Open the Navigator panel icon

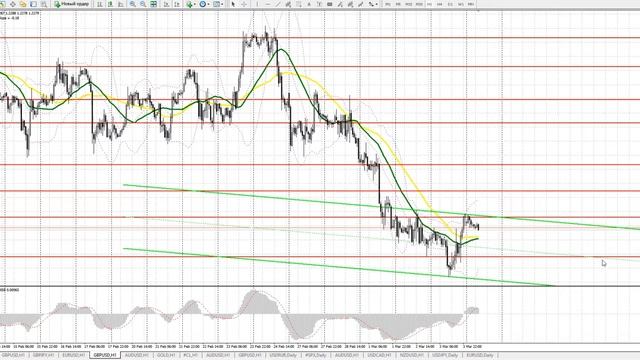point(23,4)
